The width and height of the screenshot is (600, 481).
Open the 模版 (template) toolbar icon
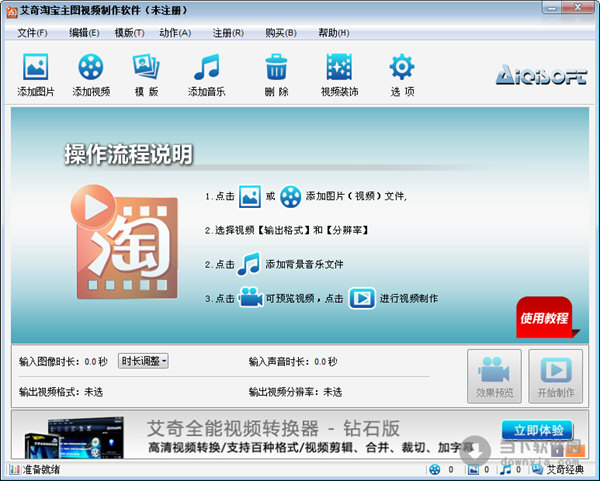146,67
